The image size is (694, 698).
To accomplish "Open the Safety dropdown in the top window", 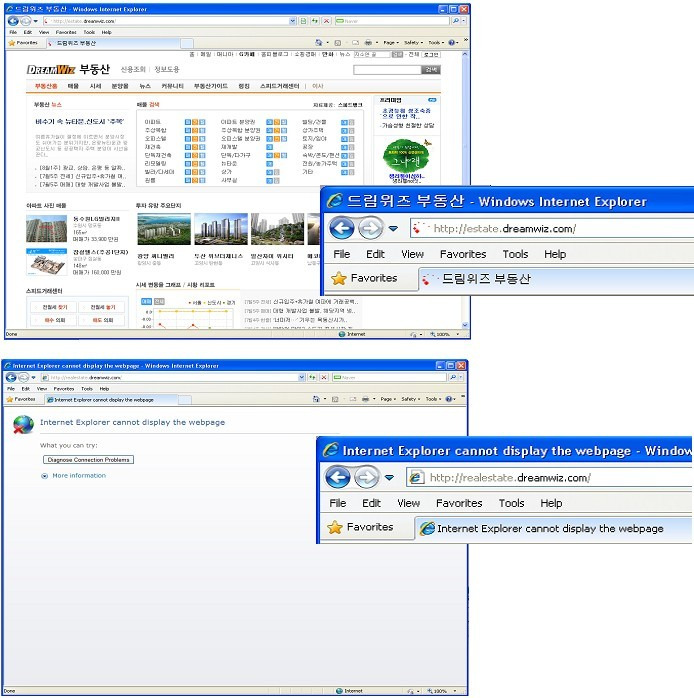I will click(x=413, y=43).
